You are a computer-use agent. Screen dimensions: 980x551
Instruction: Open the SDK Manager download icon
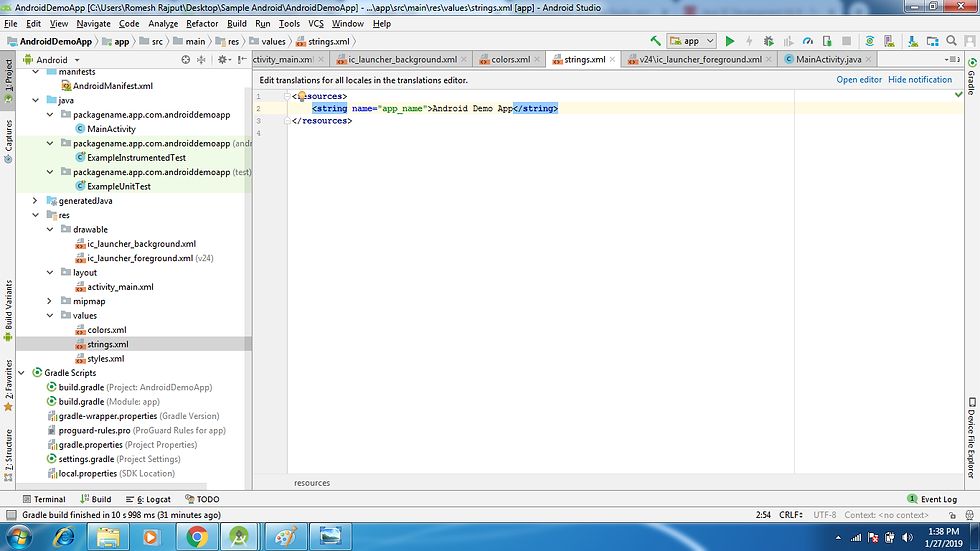coord(912,41)
